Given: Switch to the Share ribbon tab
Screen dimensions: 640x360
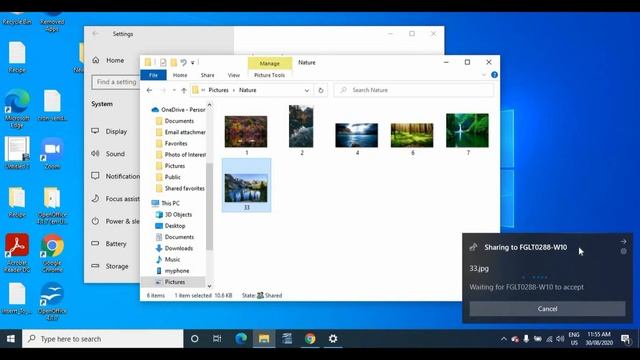Looking at the screenshot, I should click(207, 75).
